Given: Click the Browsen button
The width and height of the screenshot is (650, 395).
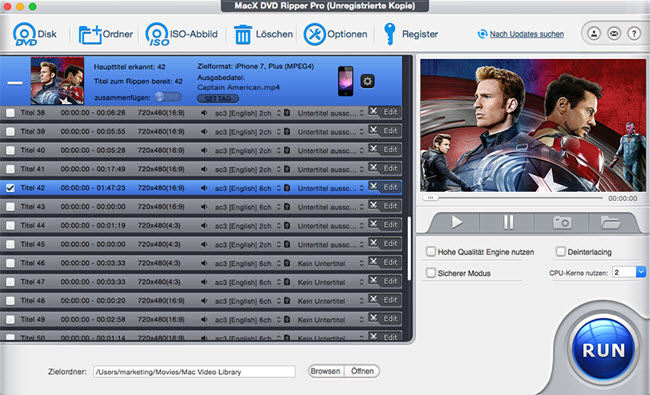Looking at the screenshot, I should [x=325, y=371].
